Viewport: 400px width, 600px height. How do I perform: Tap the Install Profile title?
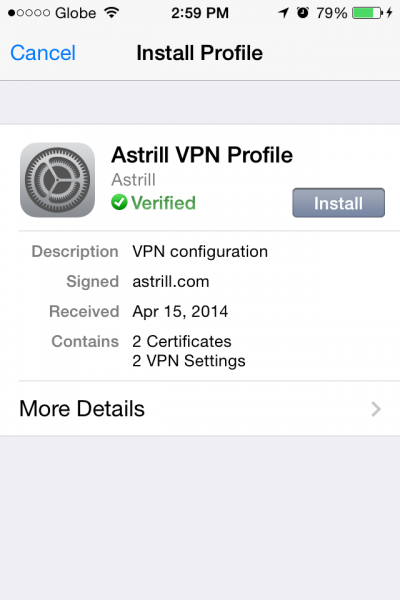click(x=199, y=53)
